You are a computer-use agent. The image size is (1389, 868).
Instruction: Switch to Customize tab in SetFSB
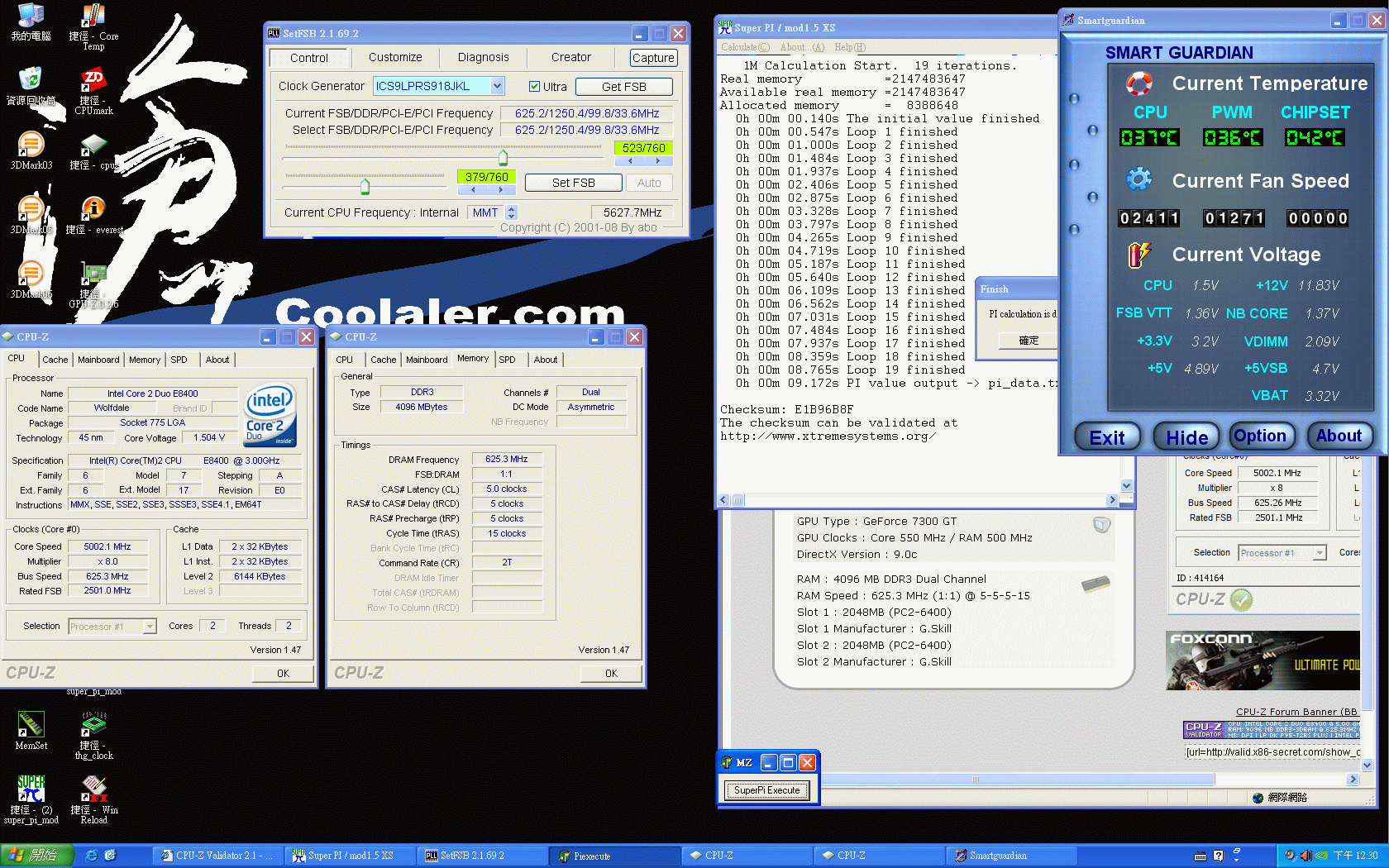[x=395, y=57]
